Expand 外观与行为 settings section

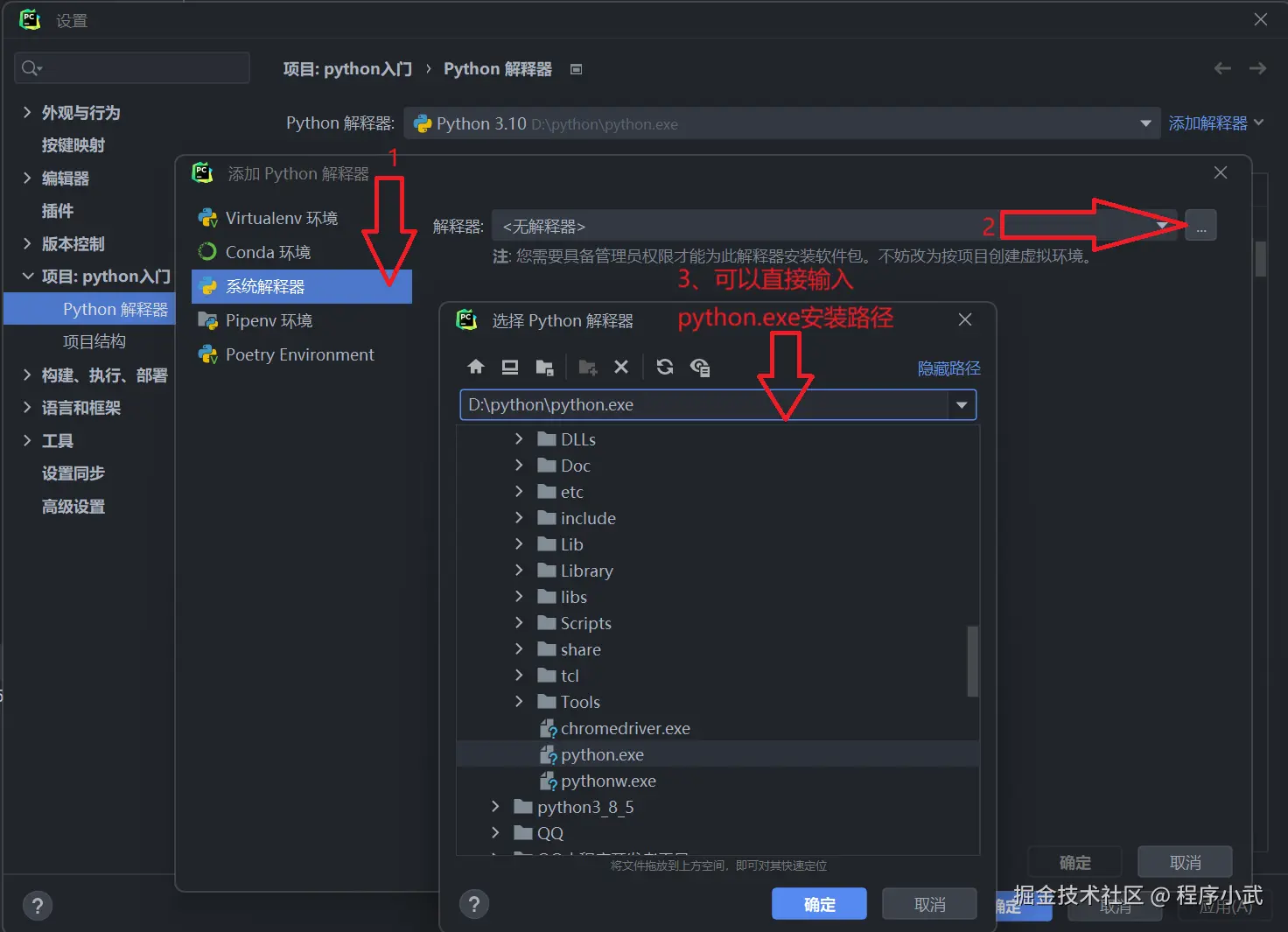pos(27,112)
